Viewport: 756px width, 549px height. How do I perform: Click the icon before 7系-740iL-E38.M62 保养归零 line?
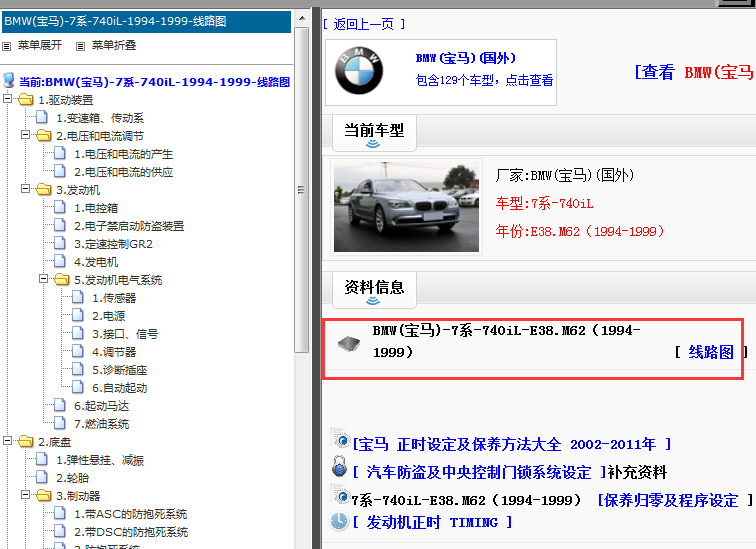click(341, 495)
